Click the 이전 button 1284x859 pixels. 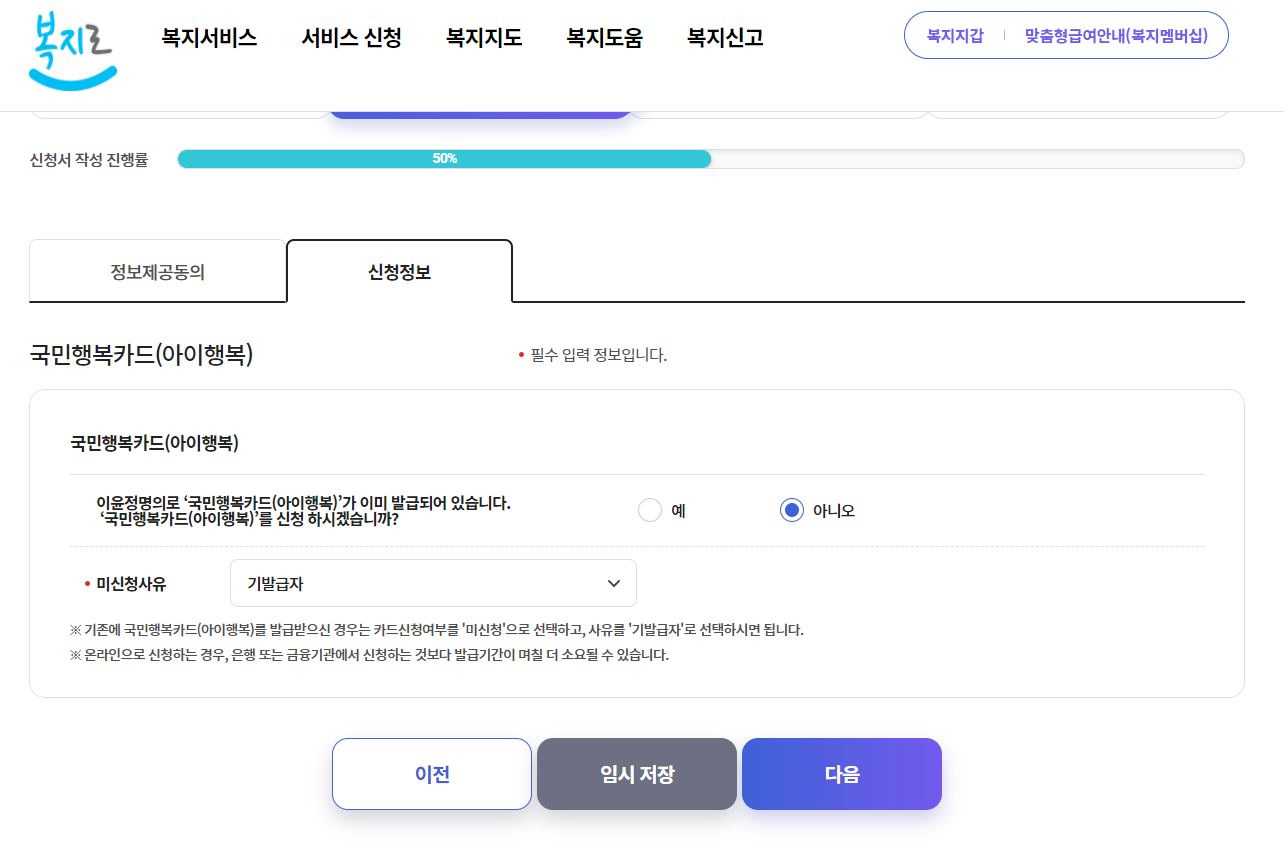point(432,774)
